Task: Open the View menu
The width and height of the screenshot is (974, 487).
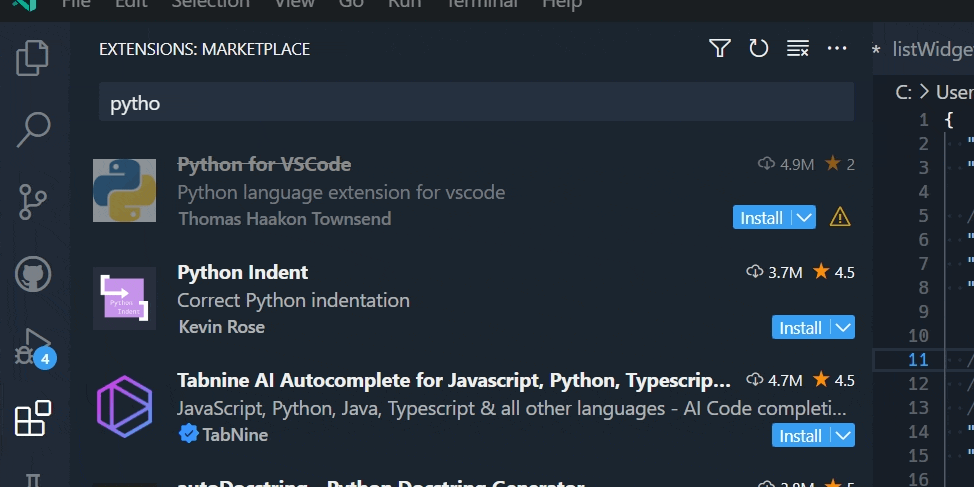Action: [294, 4]
